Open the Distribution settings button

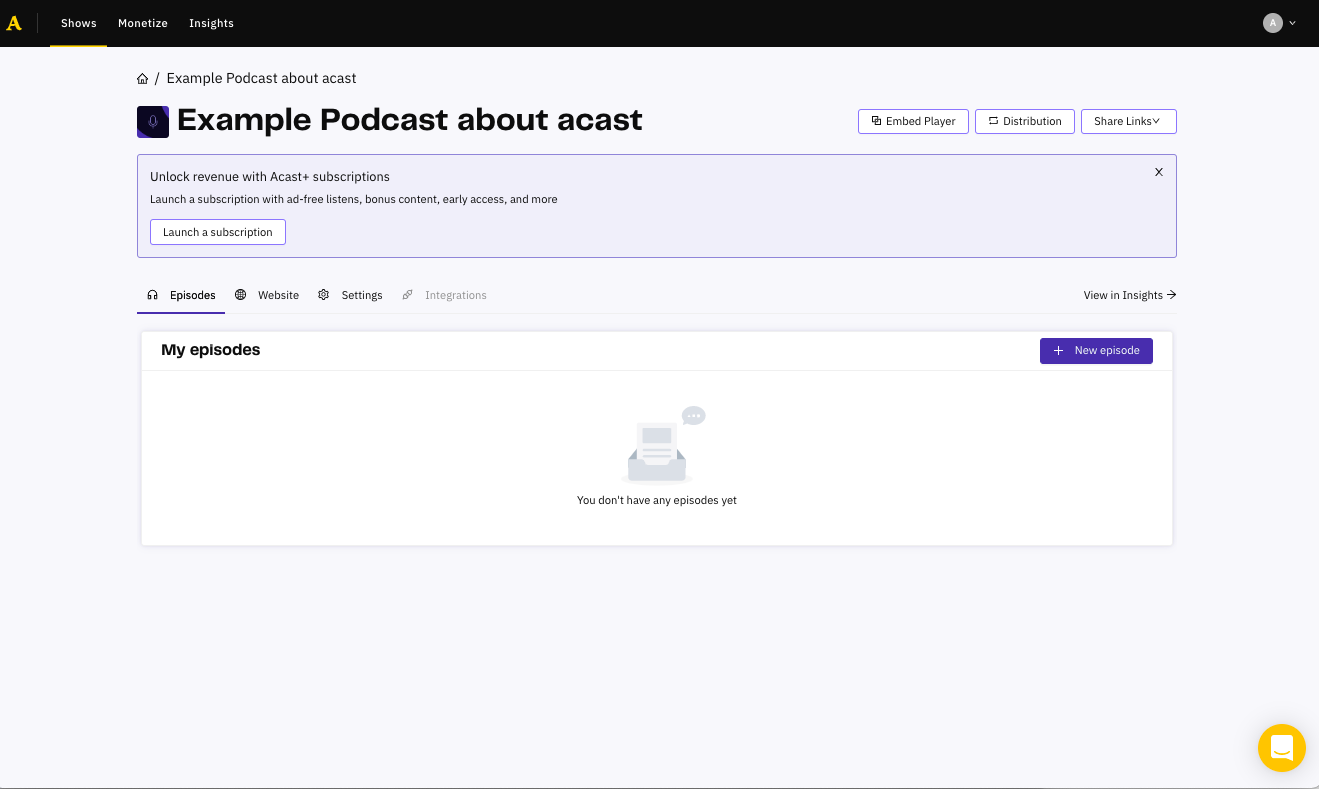pyautogui.click(x=1025, y=121)
